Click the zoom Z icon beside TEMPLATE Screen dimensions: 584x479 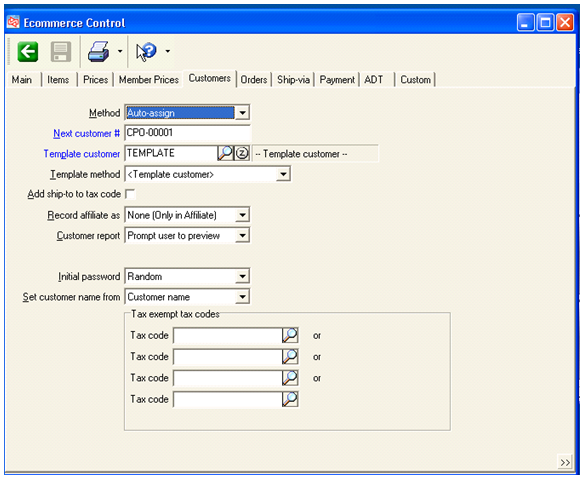coord(242,153)
